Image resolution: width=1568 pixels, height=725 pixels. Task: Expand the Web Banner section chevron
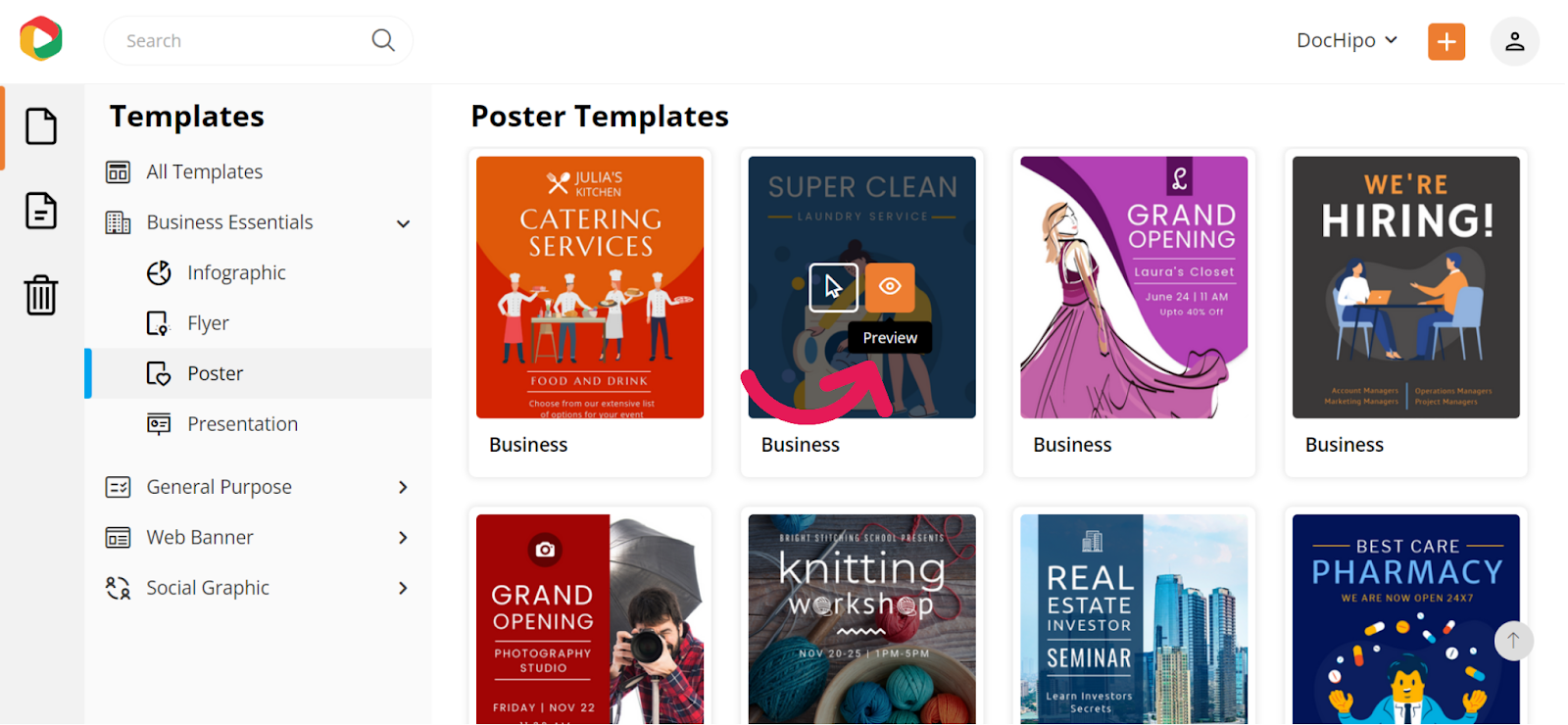pyautogui.click(x=403, y=538)
